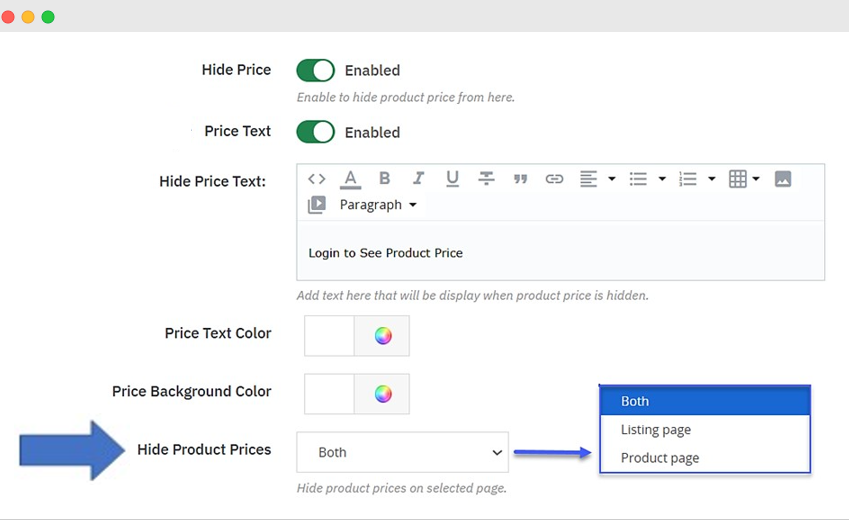Toggle underline formatting in the editor
849x520 pixels.
(x=452, y=179)
